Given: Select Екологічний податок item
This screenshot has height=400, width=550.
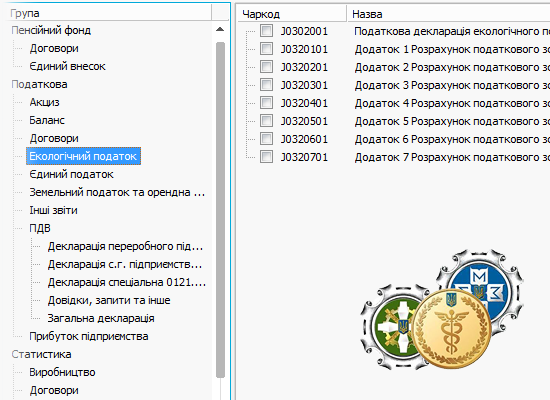Looking at the screenshot, I should 83,156.
